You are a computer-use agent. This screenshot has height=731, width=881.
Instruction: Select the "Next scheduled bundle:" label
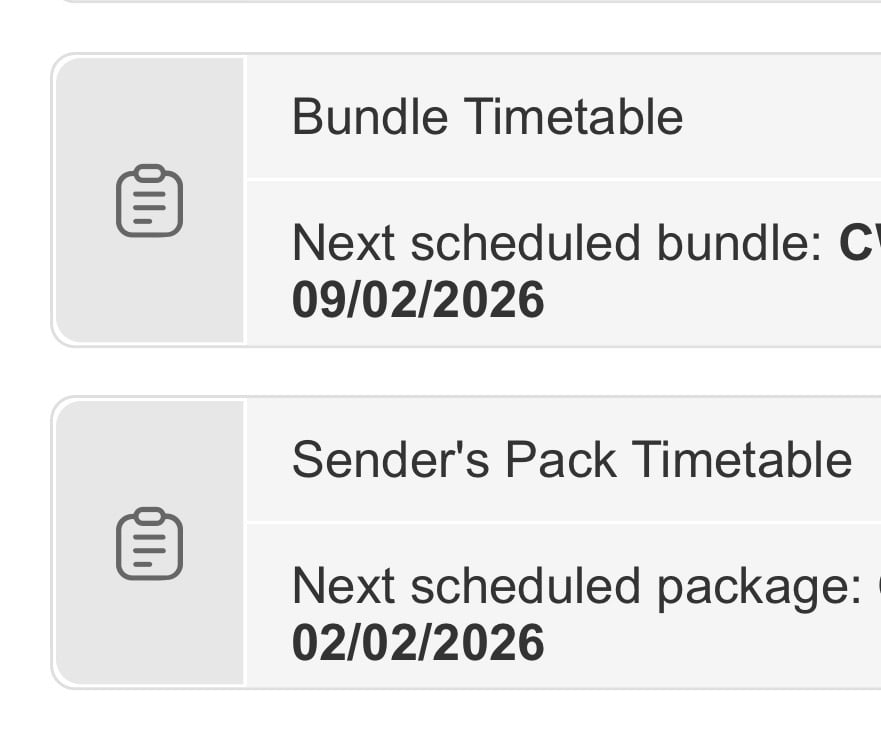pyautogui.click(x=557, y=243)
